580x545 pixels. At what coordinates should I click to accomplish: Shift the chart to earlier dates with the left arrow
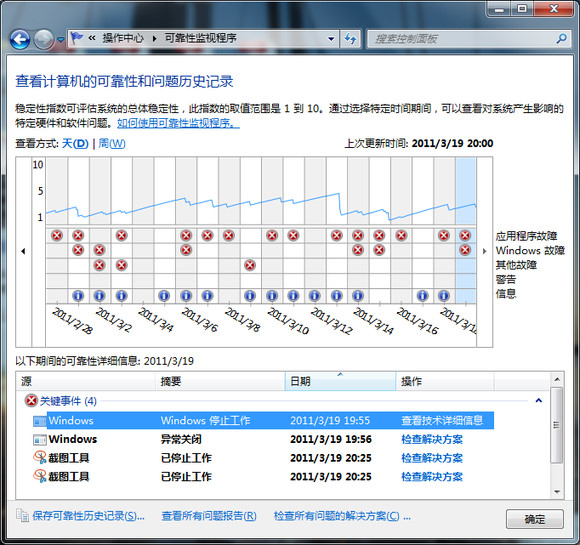coord(23,251)
